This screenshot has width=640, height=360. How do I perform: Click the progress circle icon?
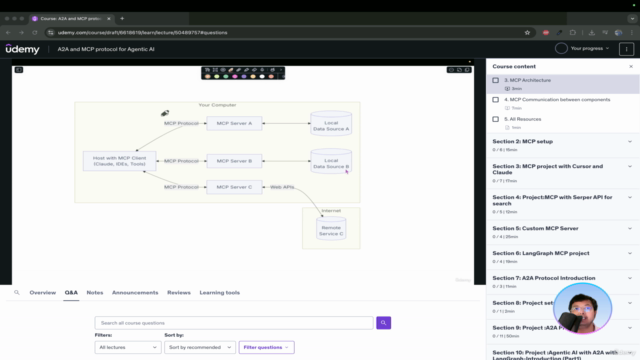pyautogui.click(x=561, y=49)
